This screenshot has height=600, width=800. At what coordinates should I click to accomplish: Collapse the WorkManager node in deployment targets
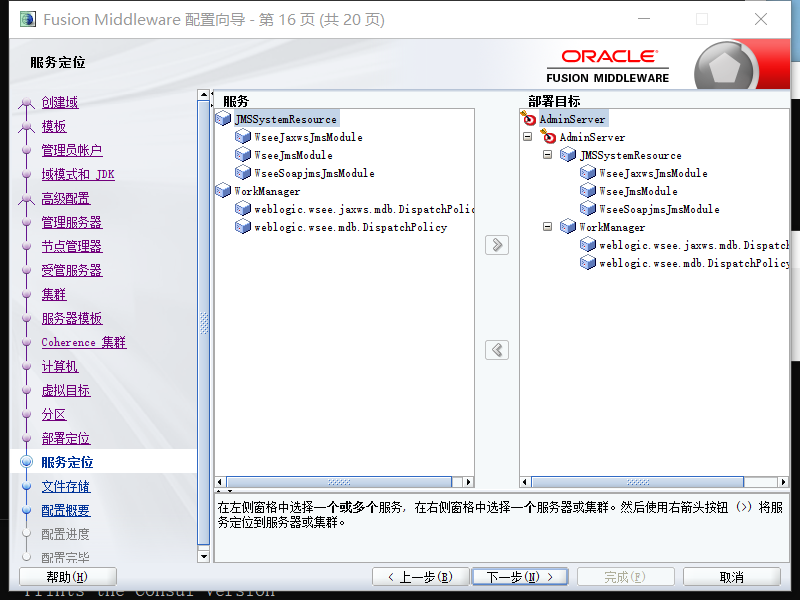point(547,226)
